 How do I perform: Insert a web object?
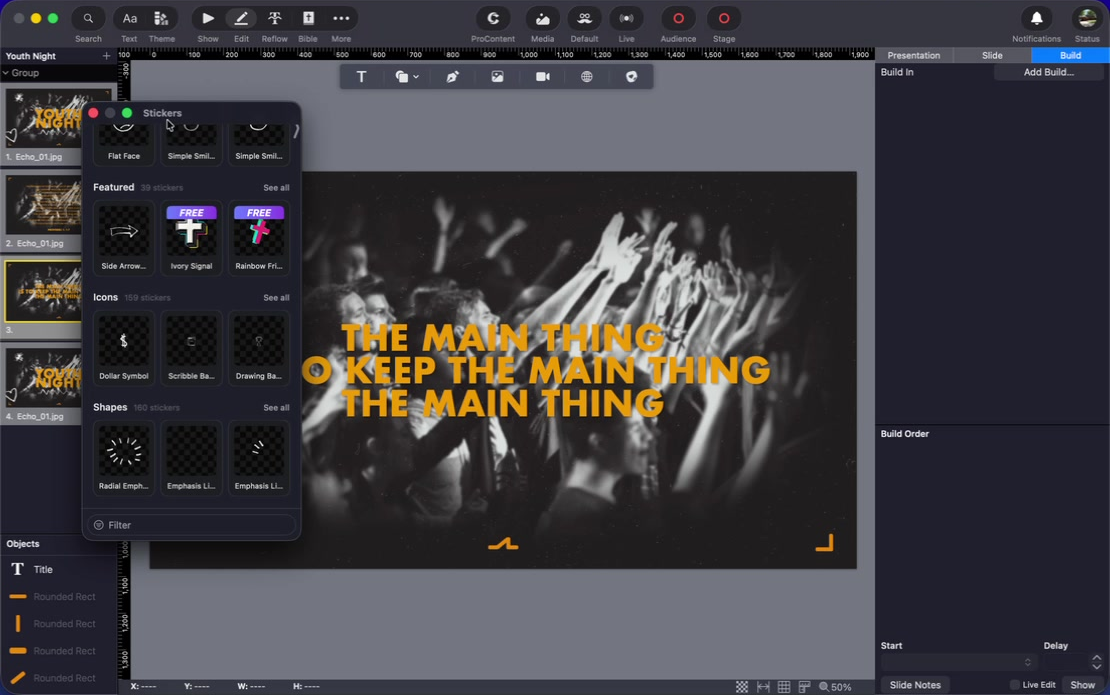pyautogui.click(x=587, y=76)
